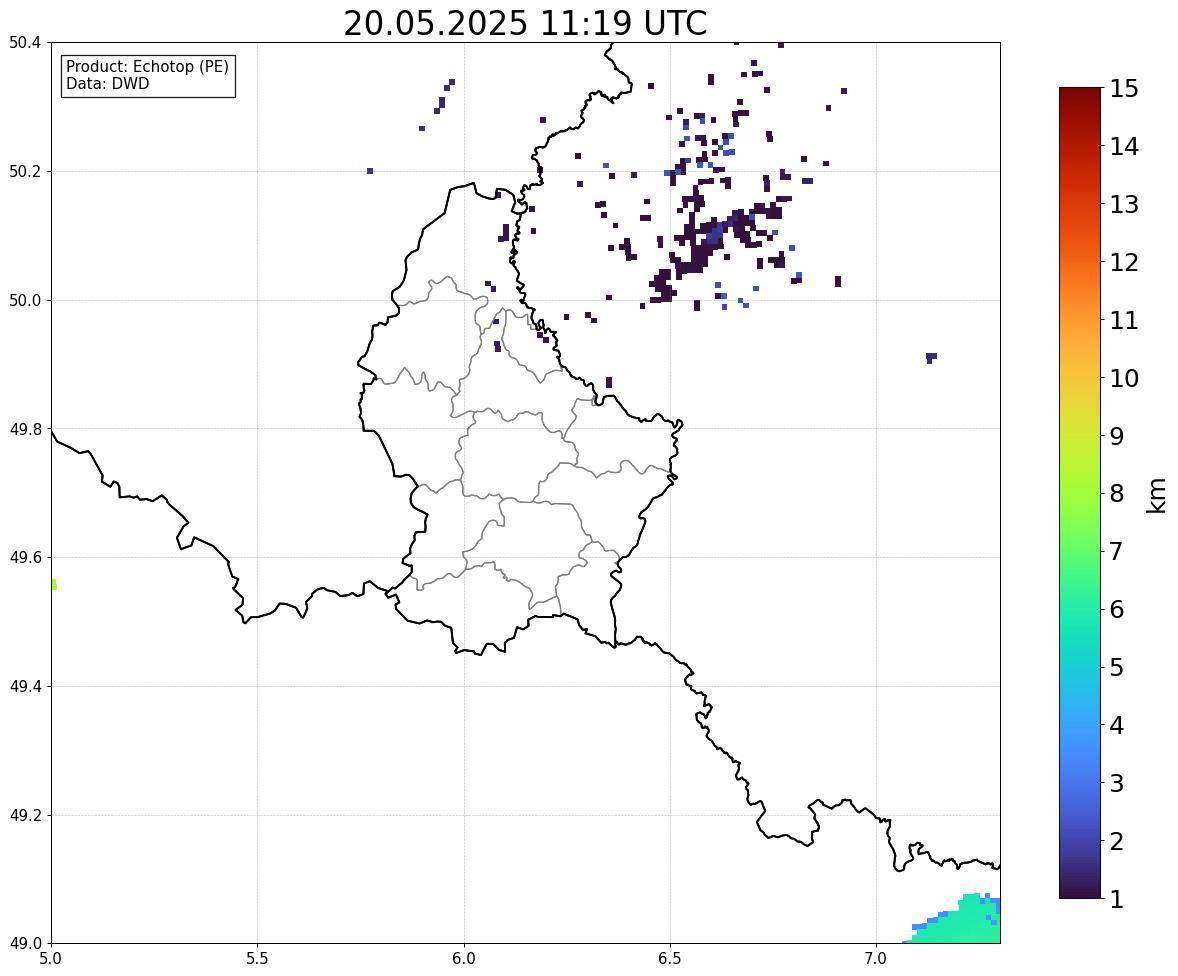Click longitude axis label 7.0
The width and height of the screenshot is (1178, 976).
877,959
